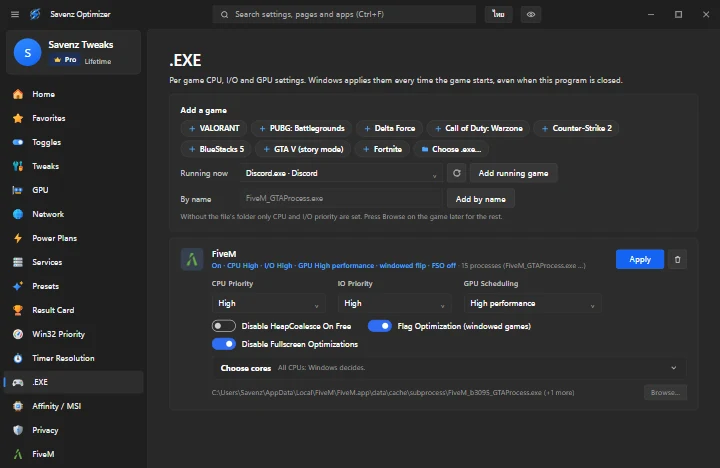Screen dimensions: 720x468
Task: Toggle the eye visibility button in header
Action: (531, 14)
